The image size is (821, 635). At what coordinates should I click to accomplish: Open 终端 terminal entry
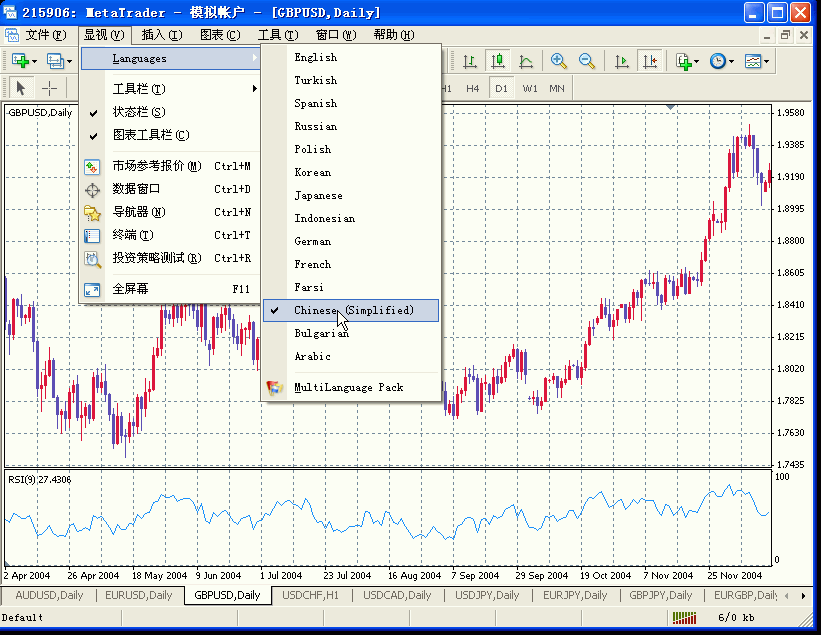pos(171,235)
